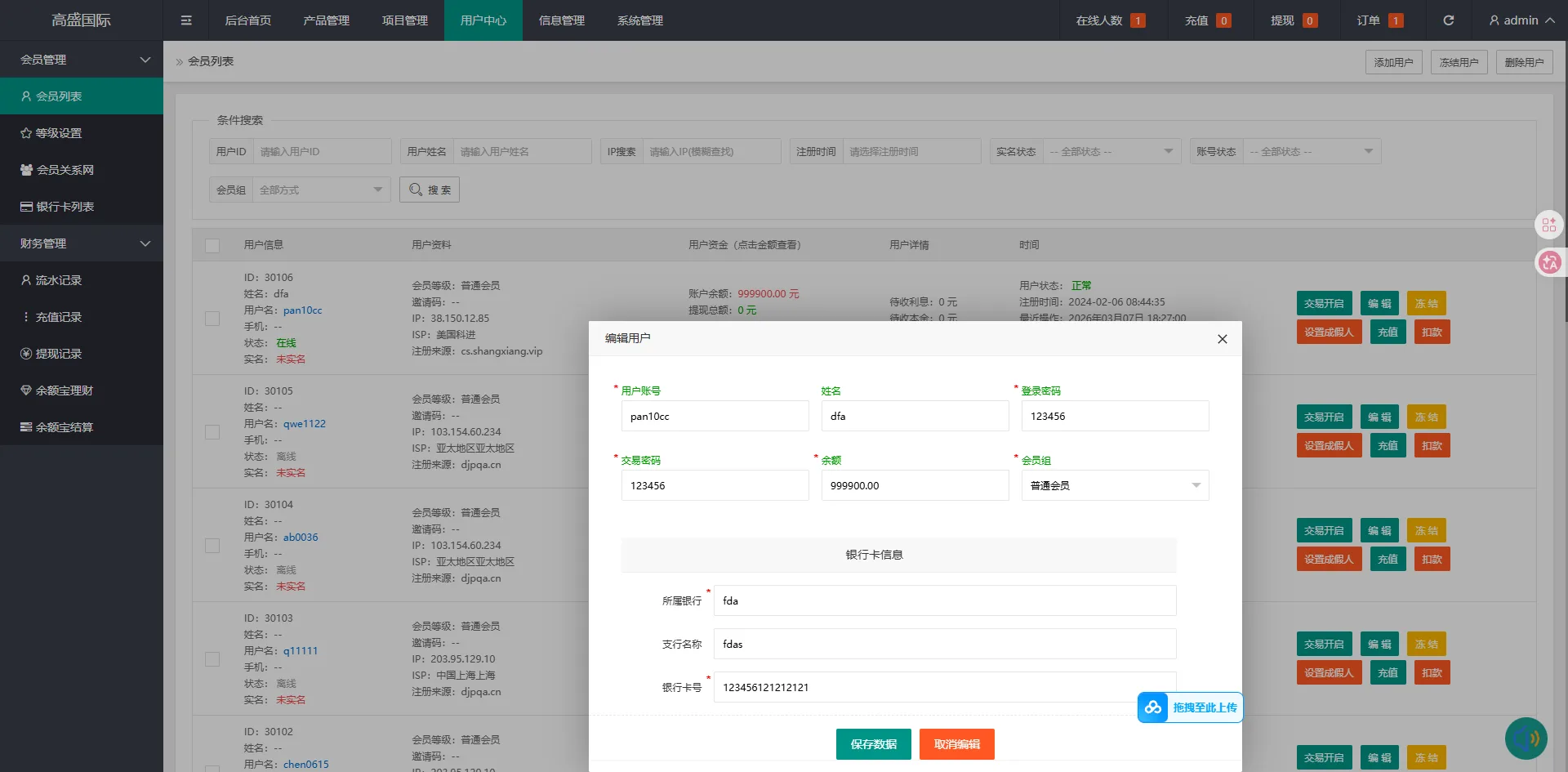Click the magnifier 搜索 search button
The image size is (1568, 772).
tap(429, 189)
